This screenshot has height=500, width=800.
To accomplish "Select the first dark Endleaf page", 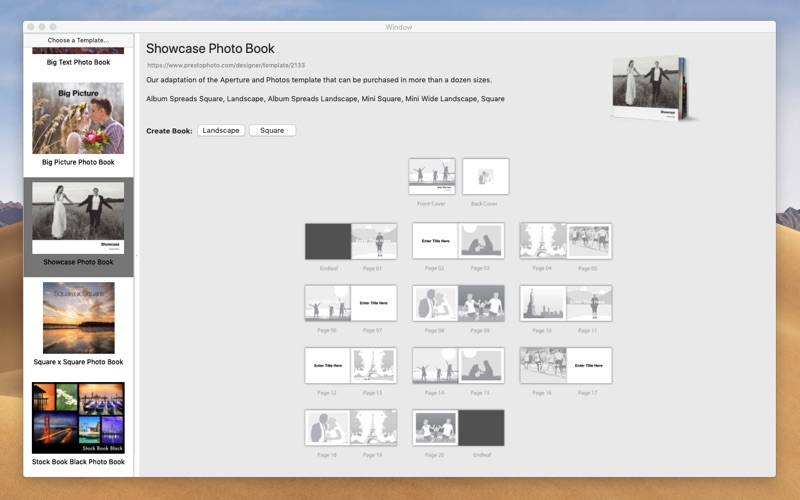I will point(328,241).
